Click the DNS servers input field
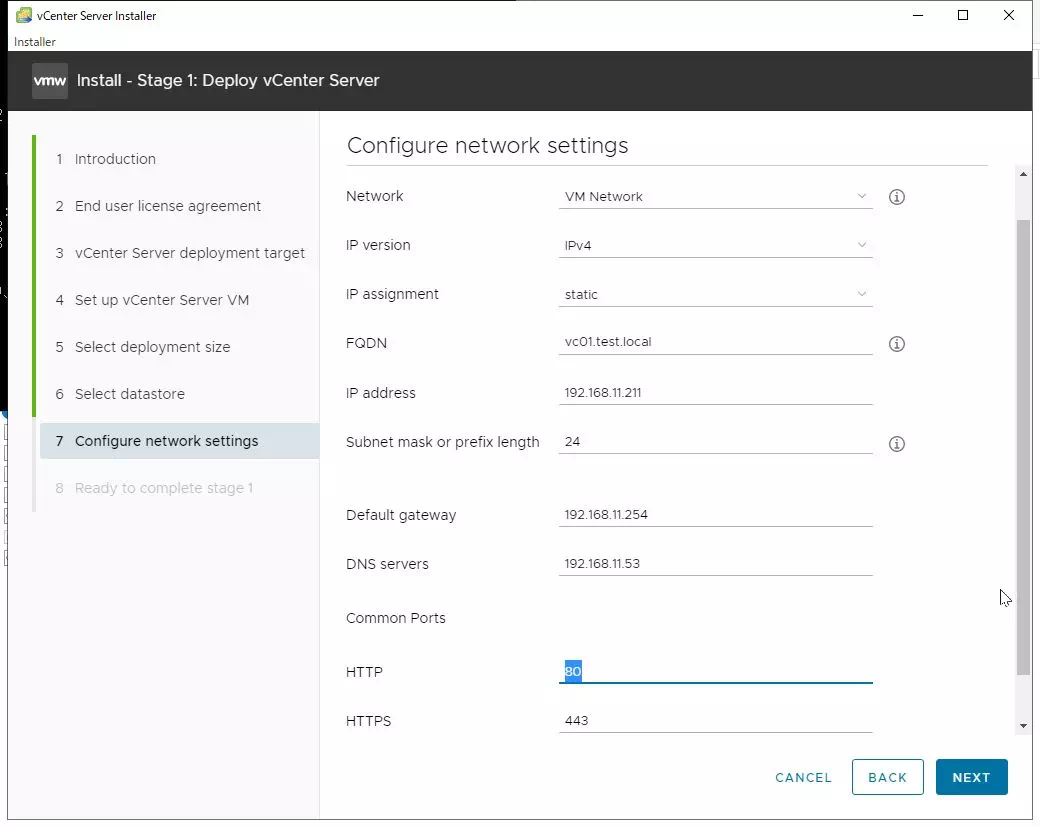 point(715,564)
